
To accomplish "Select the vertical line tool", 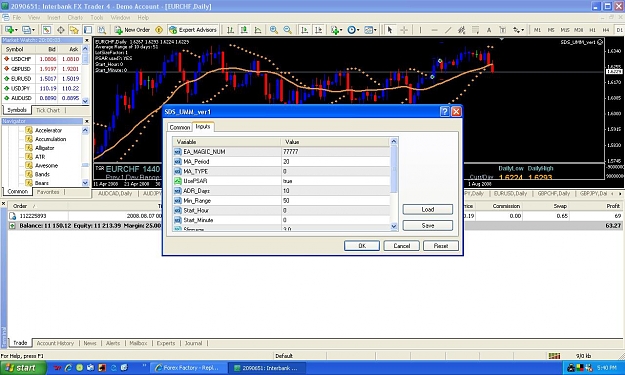I will click(x=420, y=30).
